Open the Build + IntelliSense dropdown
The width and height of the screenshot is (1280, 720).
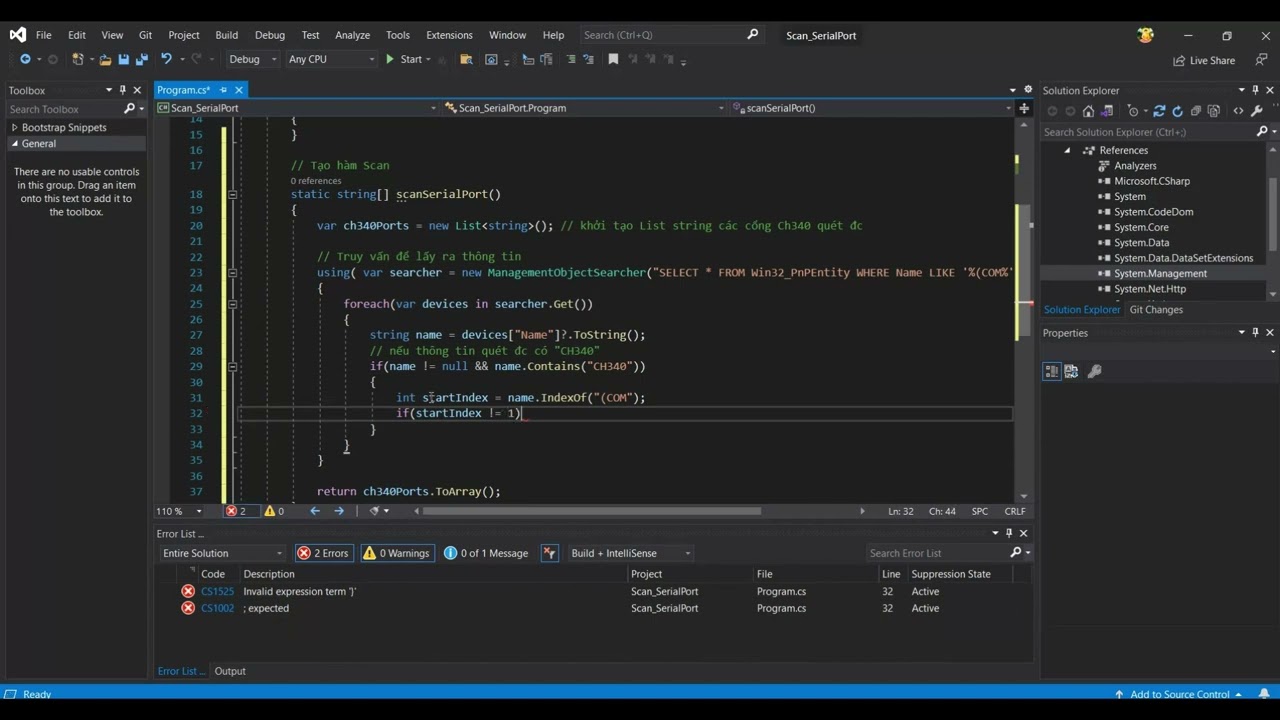click(630, 553)
